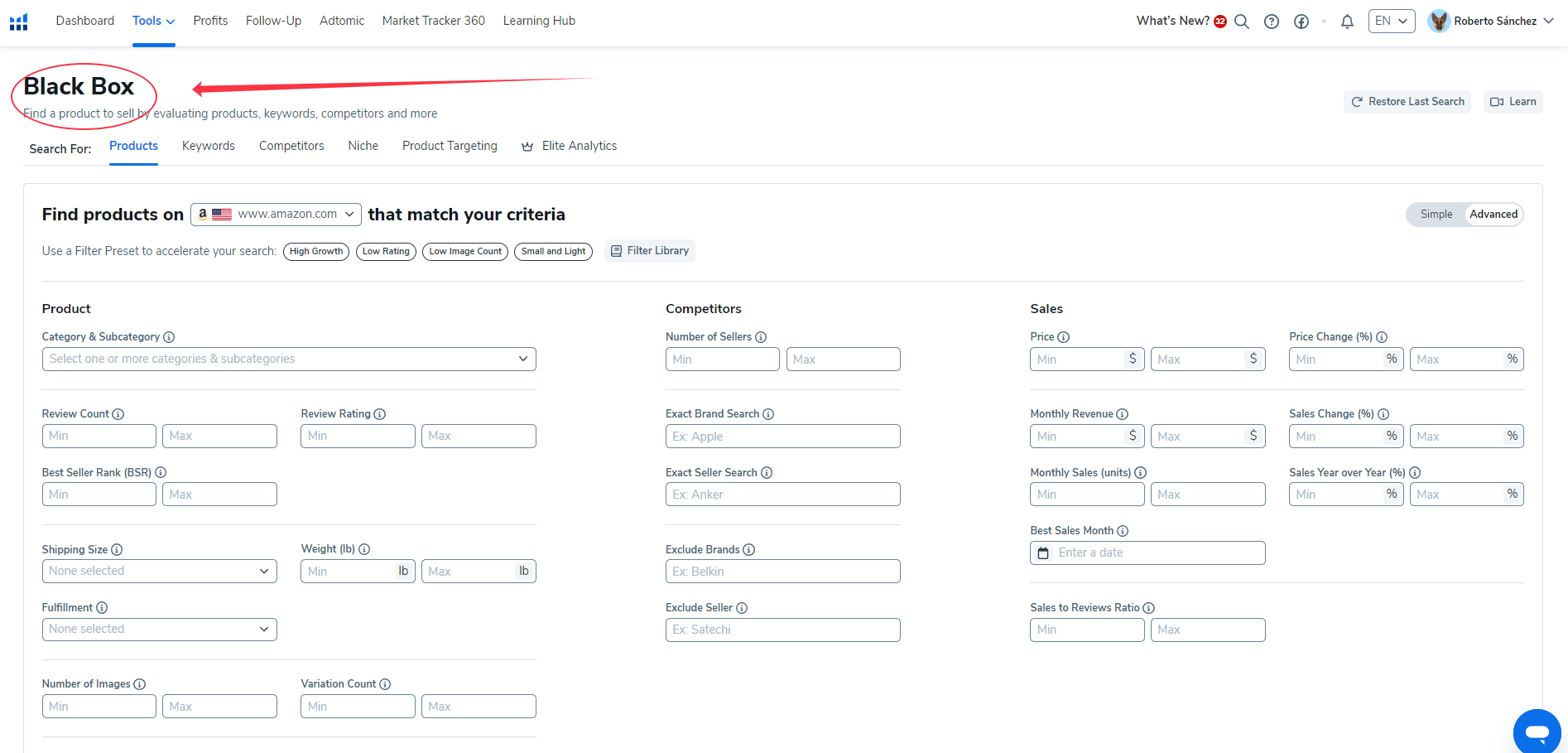The width and height of the screenshot is (1568, 753).
Task: Open the www.amazon.com marketplace selector
Action: point(276,215)
